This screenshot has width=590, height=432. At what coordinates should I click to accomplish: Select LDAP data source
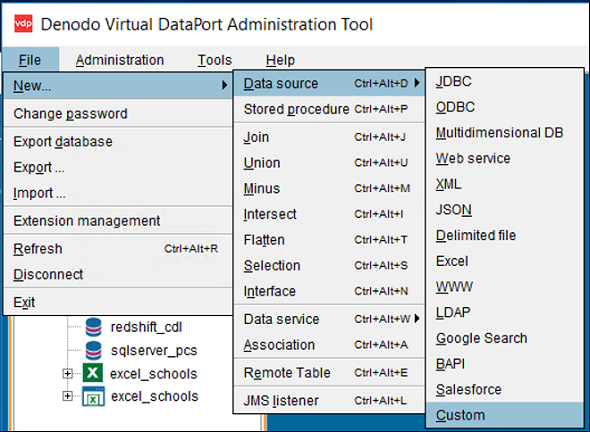505,312
